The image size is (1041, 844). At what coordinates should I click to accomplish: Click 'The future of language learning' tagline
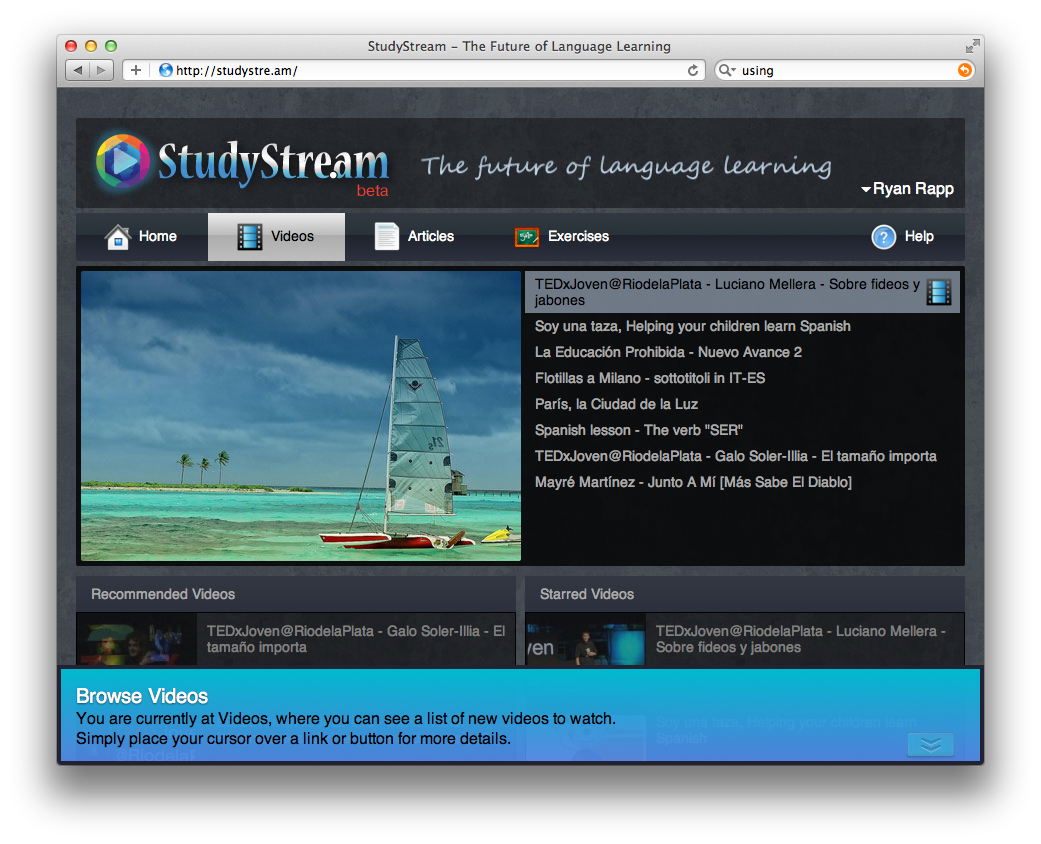coord(626,166)
